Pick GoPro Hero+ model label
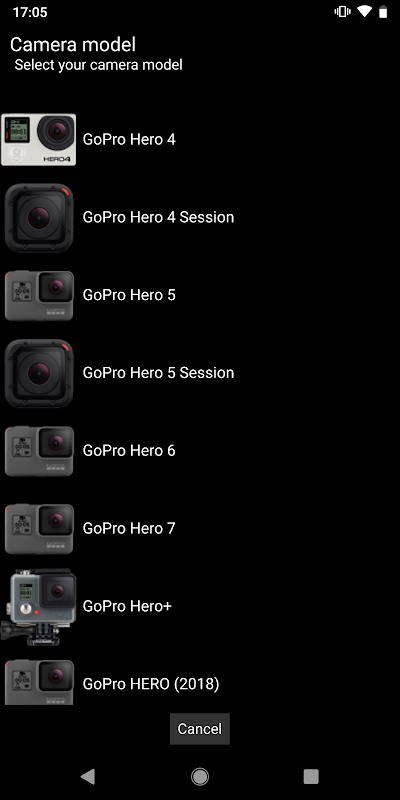Screen dimensions: 400x800 pos(127,606)
